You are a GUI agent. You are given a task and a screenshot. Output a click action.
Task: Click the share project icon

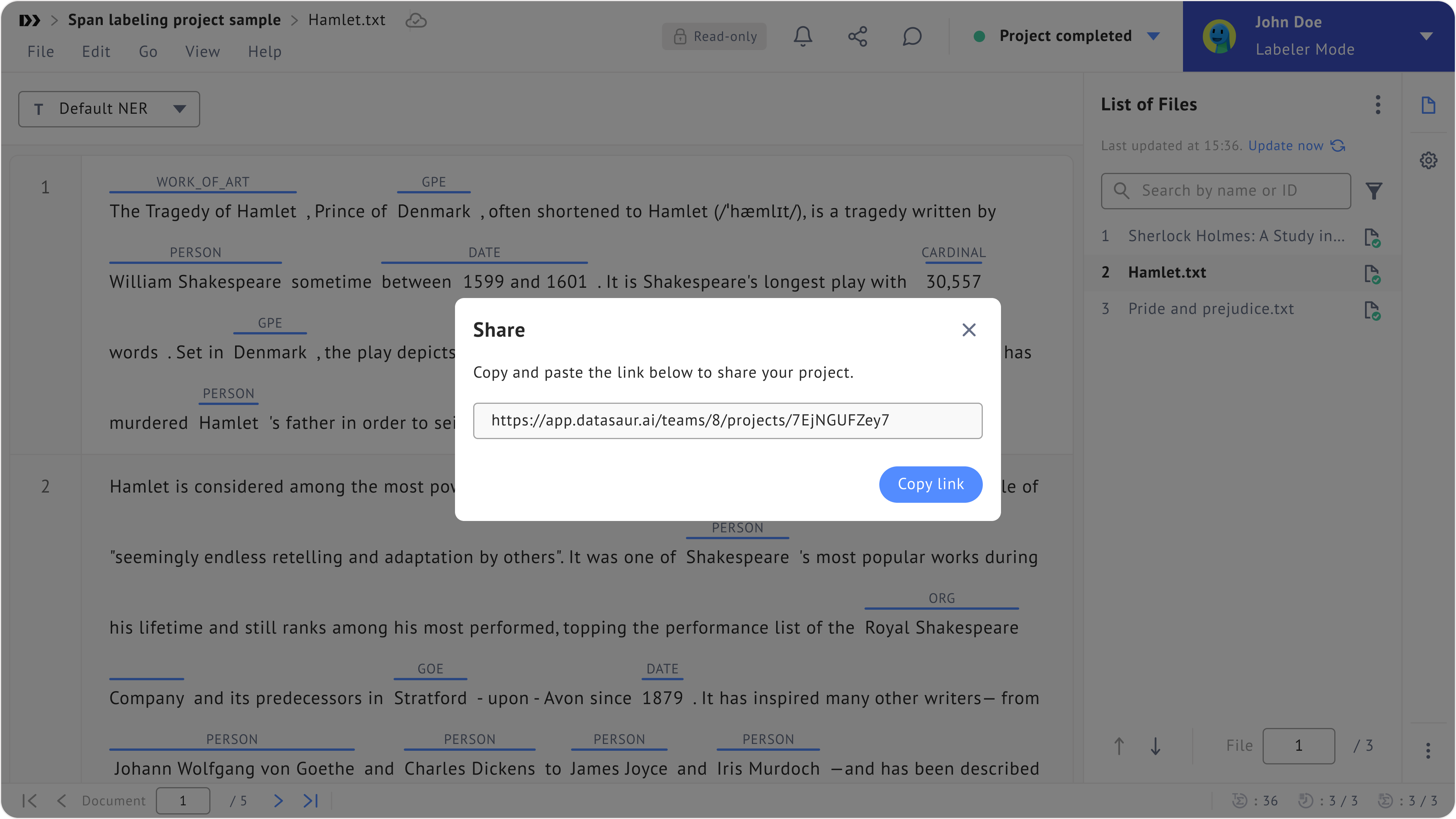click(857, 36)
